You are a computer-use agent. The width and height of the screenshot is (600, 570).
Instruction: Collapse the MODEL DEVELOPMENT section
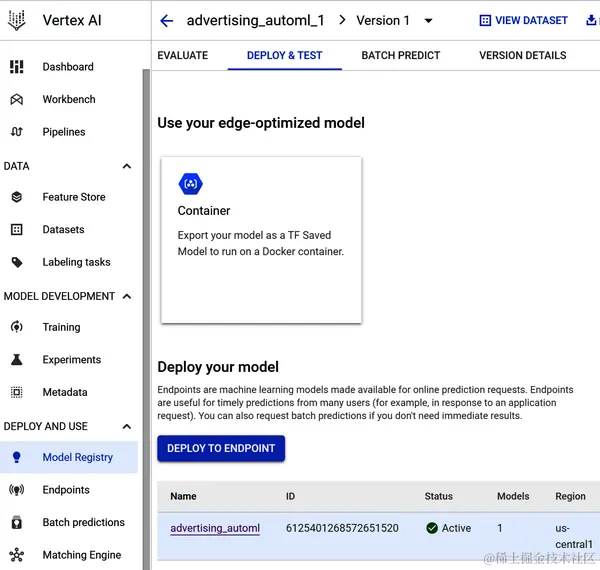[x=127, y=296]
